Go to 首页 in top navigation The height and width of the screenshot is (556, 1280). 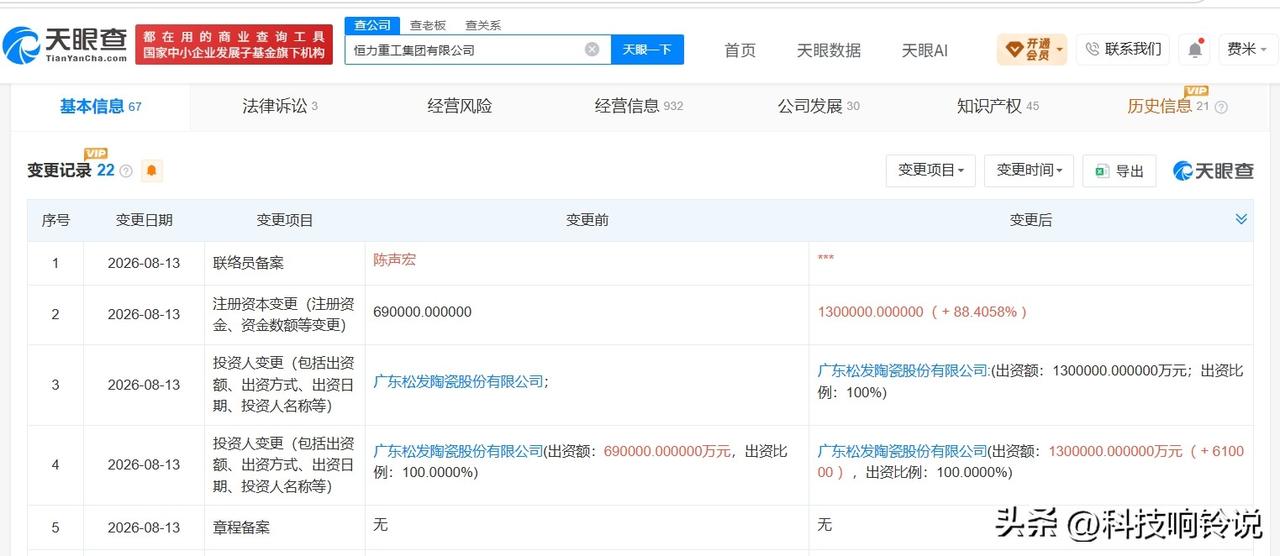[740, 50]
